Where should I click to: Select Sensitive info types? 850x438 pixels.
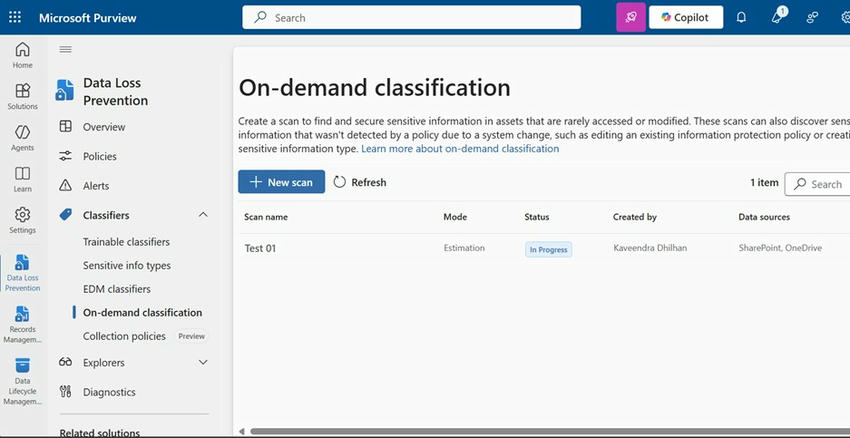pos(127,266)
